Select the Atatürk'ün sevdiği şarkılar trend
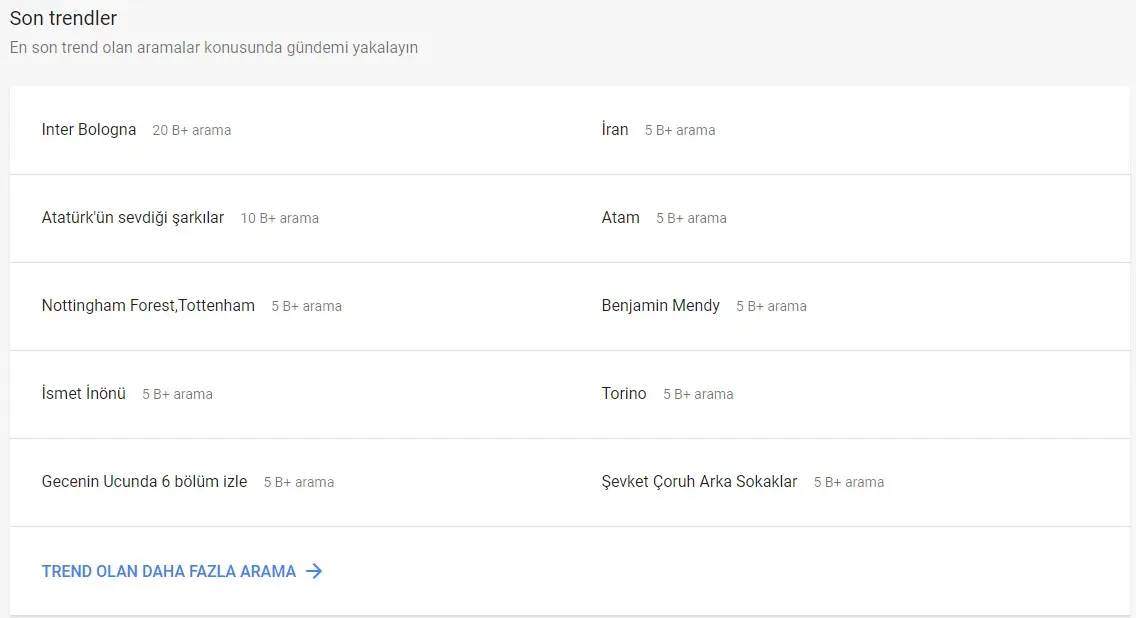This screenshot has width=1136, height=618. point(133,217)
